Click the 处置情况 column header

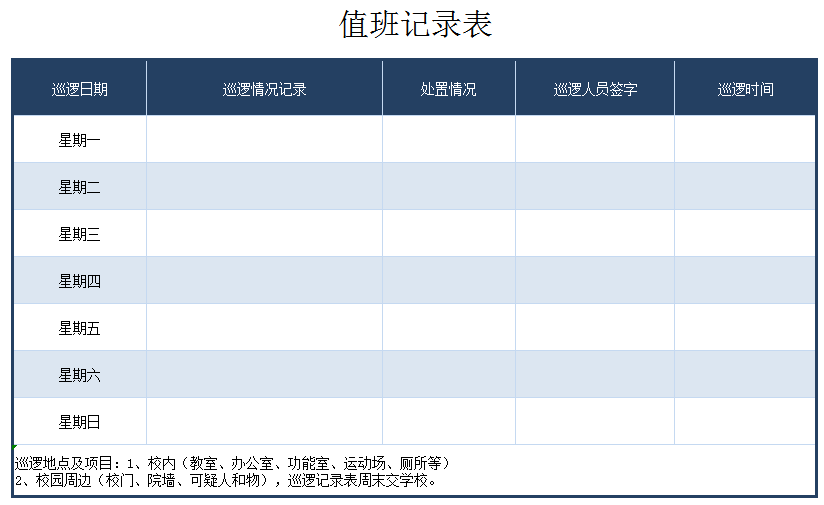tap(448, 89)
